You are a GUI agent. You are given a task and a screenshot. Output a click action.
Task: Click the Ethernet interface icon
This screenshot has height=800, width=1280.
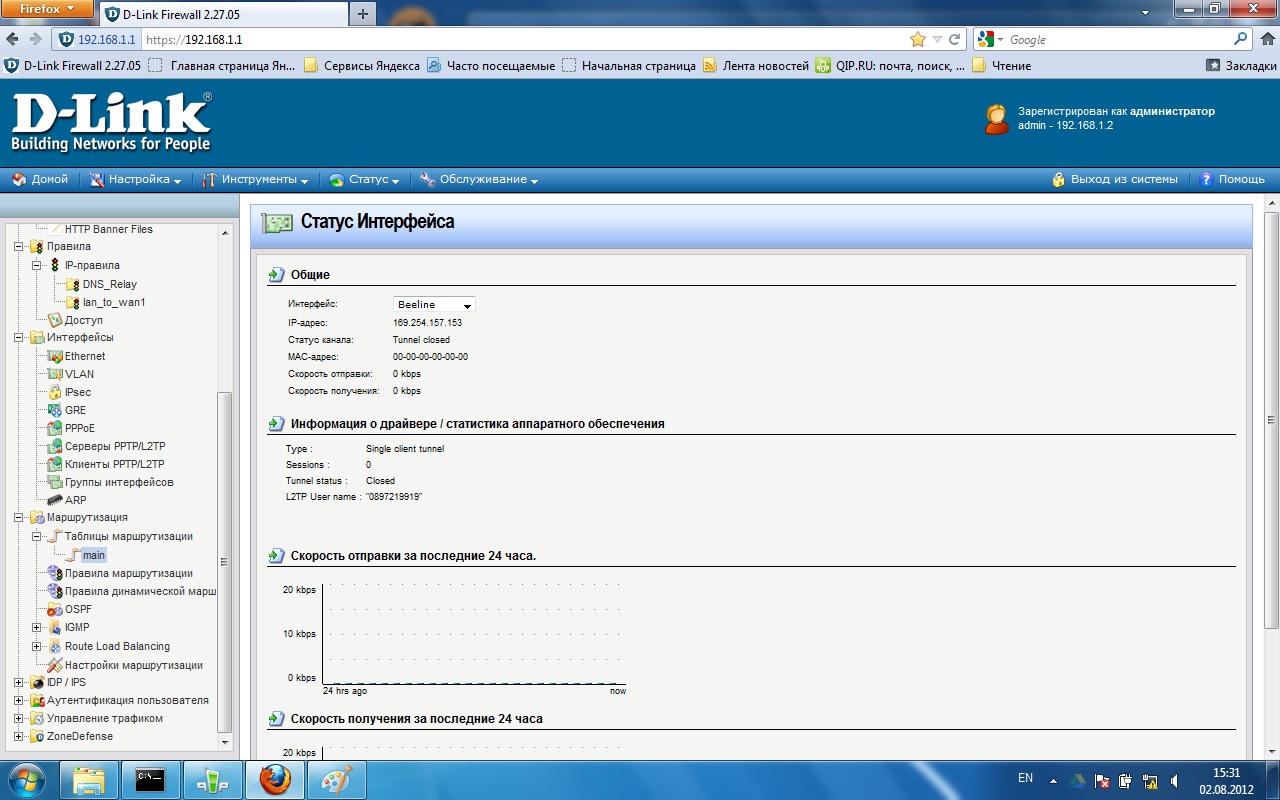pos(55,356)
